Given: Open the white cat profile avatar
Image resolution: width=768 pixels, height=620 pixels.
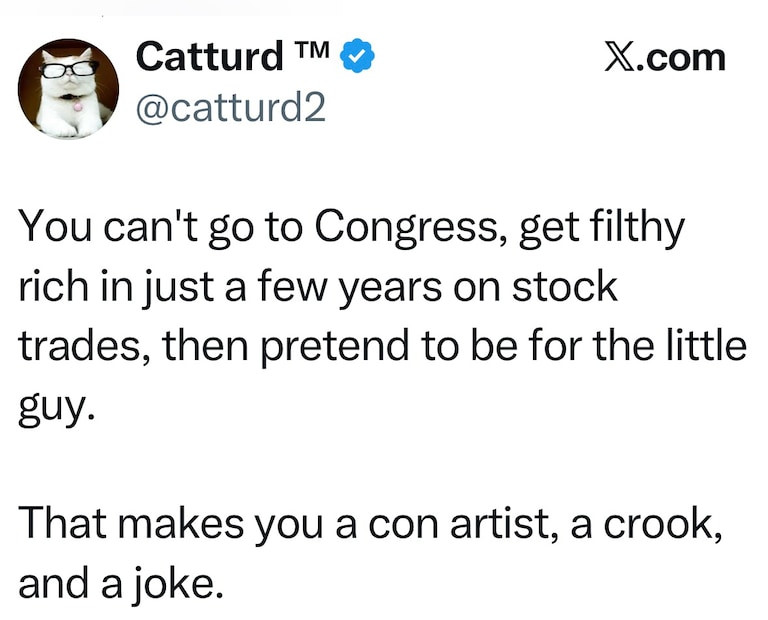Looking at the screenshot, I should tap(68, 88).
